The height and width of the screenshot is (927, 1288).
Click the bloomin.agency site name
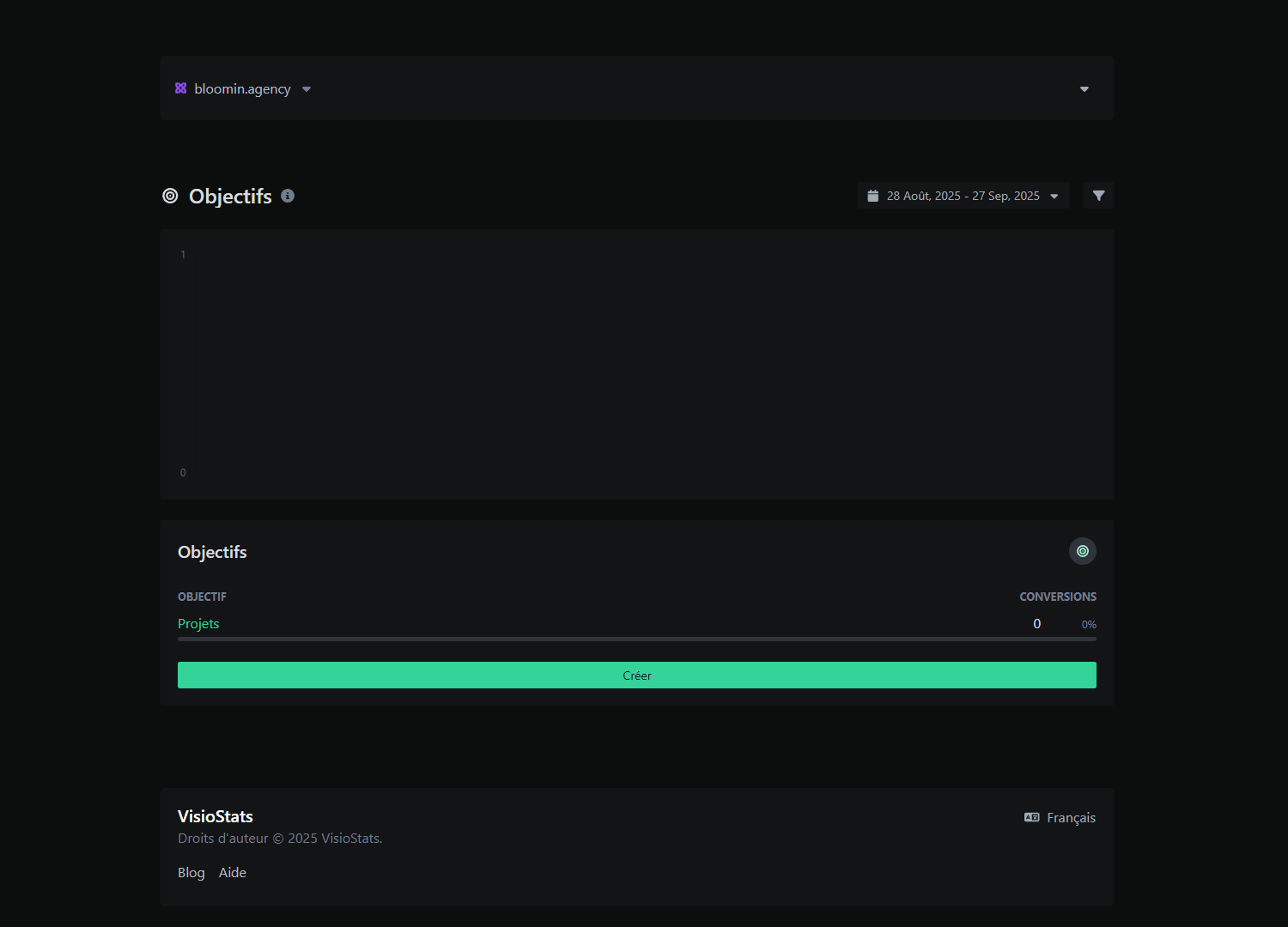(242, 89)
